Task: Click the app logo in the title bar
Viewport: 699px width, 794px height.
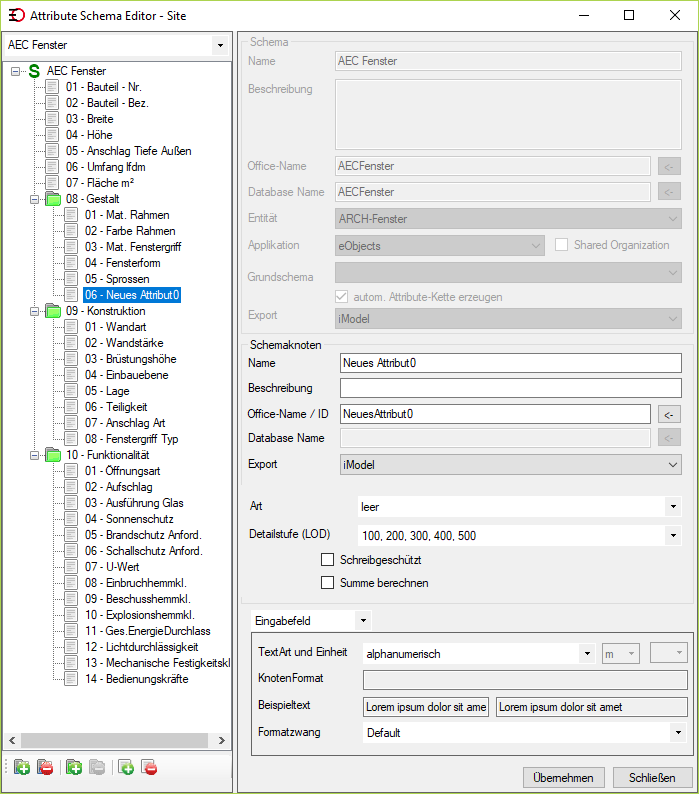Action: [x=16, y=16]
